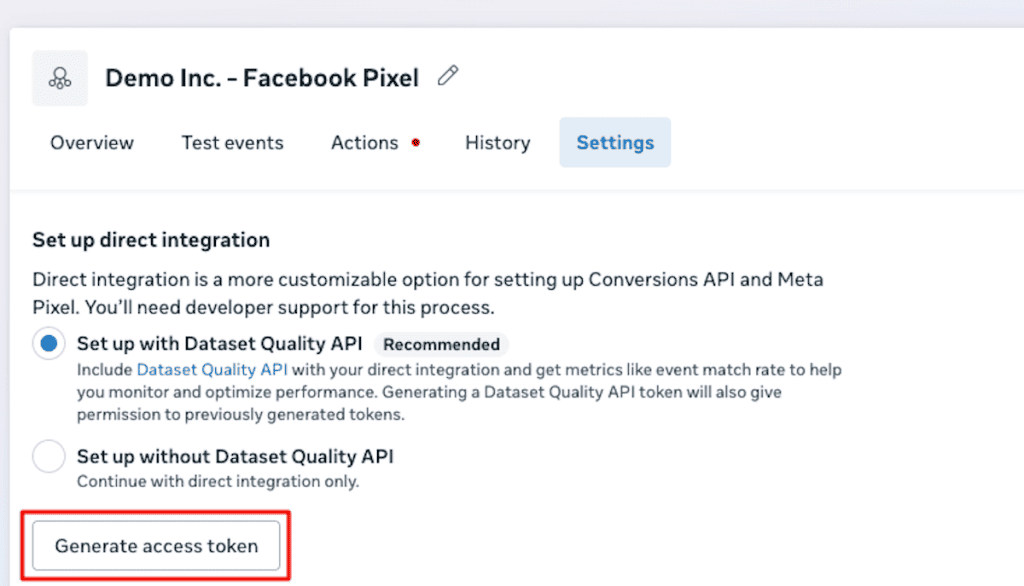
Task: Click the Demo Inc. – Facebook Pixel title
Action: (262, 78)
